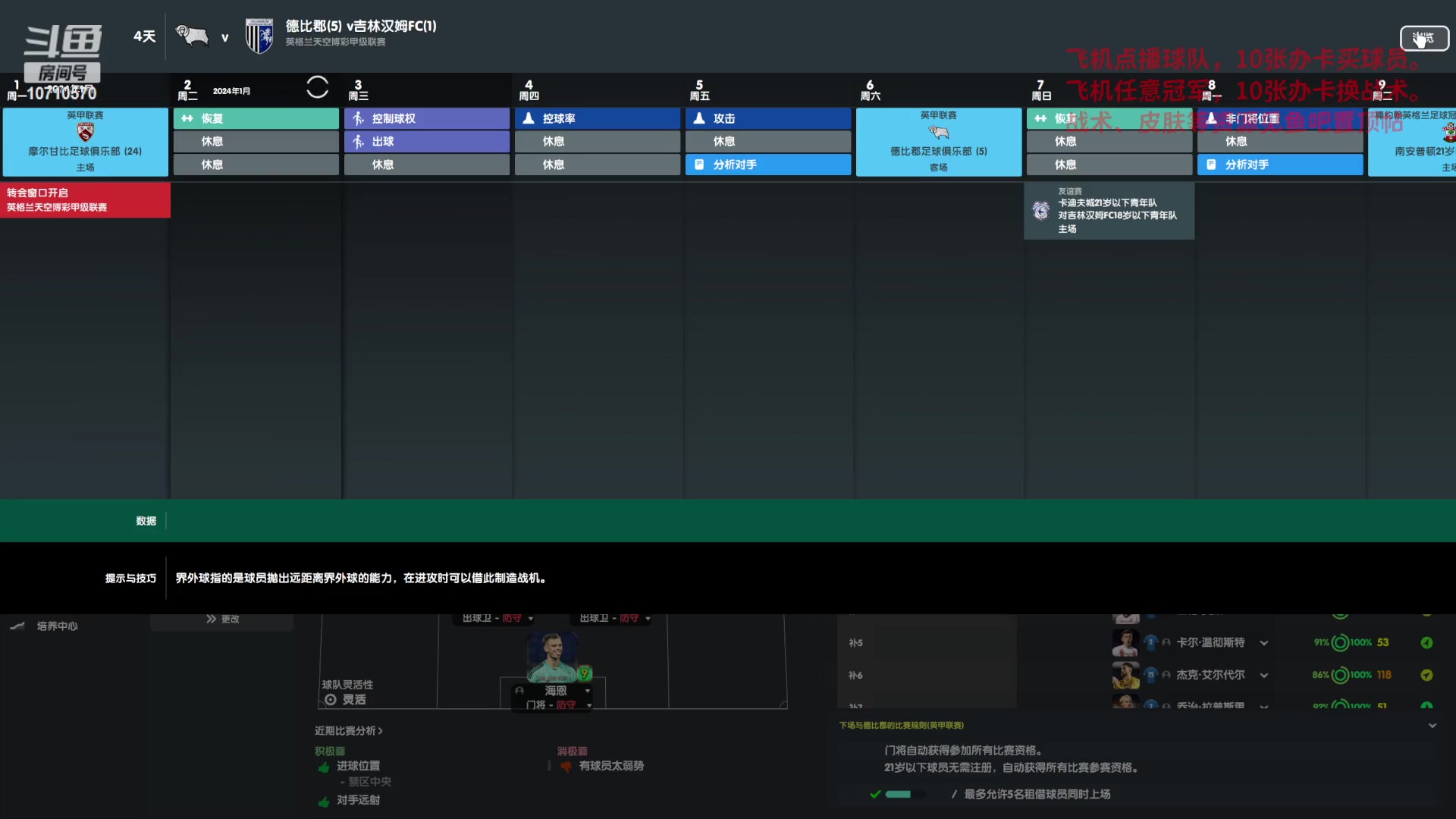Click the Derby County ram crest in header
Image resolution: width=1456 pixels, height=819 pixels.
click(x=192, y=36)
